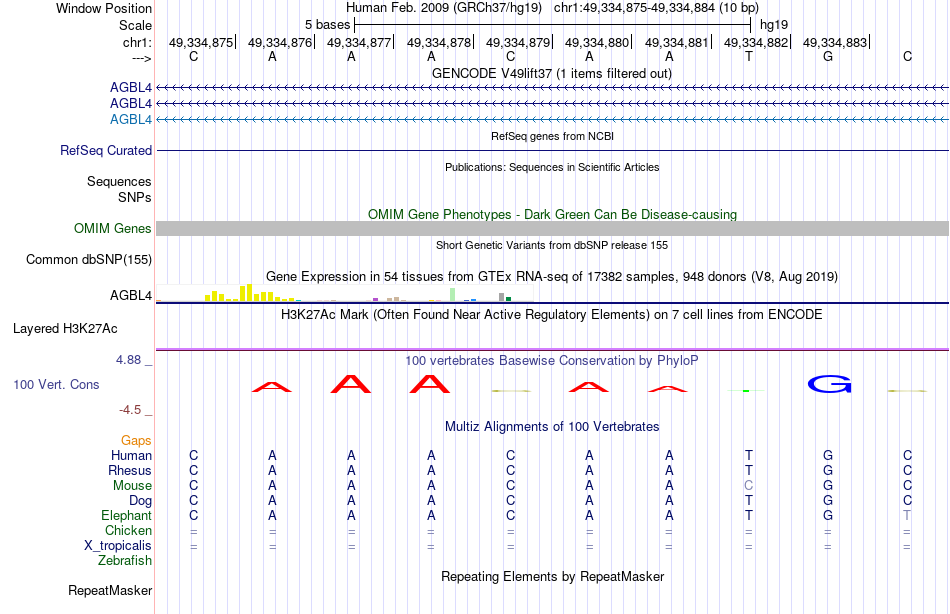The height and width of the screenshot is (614, 950).
Task: Click the T base in Human row
Action: 749,456
